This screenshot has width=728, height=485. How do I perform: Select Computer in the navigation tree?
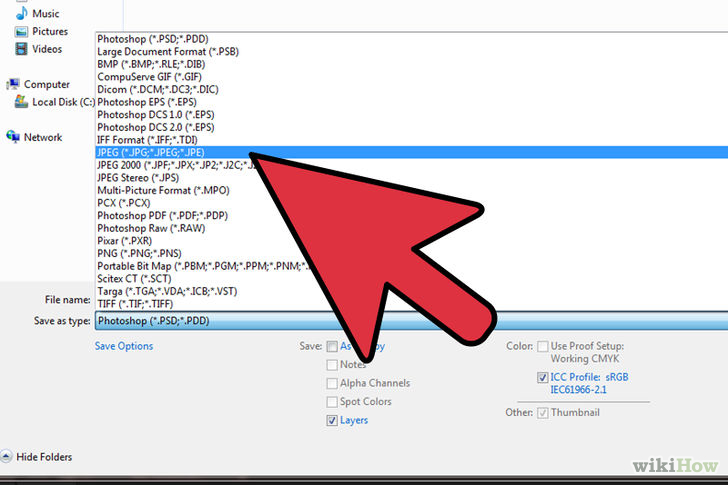click(x=47, y=84)
